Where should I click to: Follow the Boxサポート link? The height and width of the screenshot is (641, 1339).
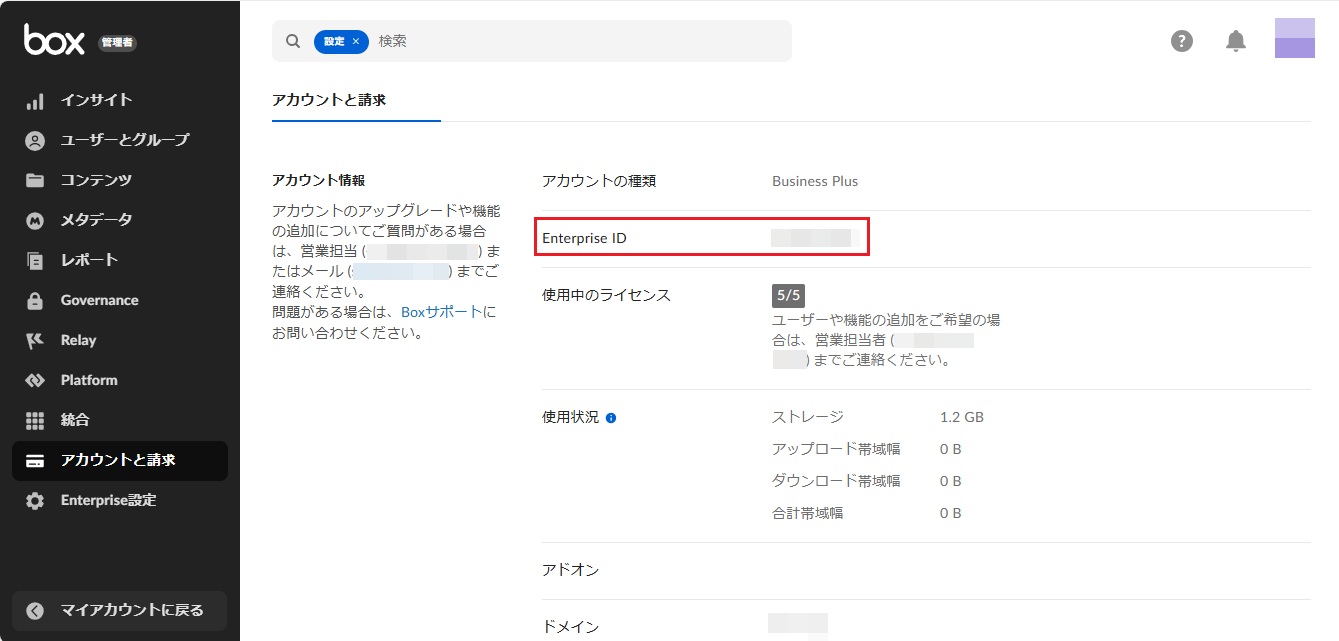point(441,312)
